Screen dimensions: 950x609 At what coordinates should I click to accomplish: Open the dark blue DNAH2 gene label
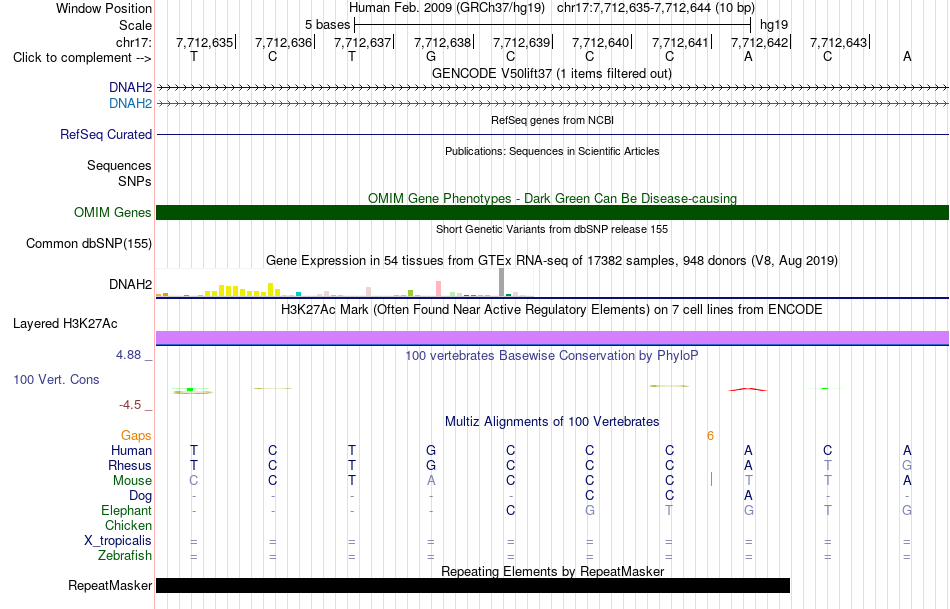[130, 88]
